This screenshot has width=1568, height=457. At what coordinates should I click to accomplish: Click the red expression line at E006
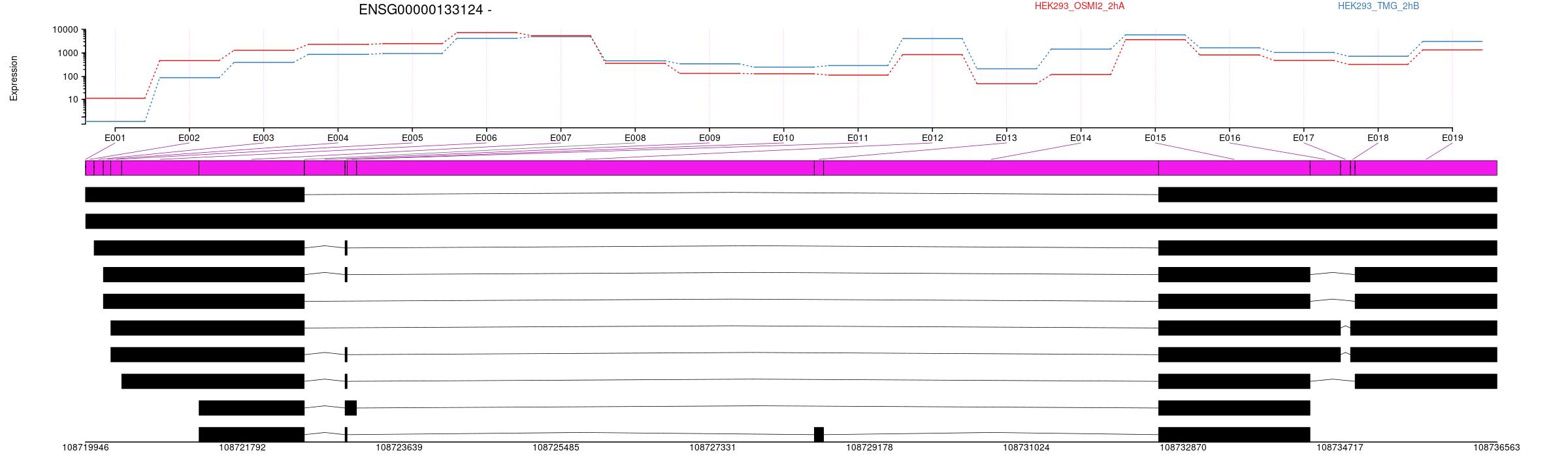coord(486,33)
